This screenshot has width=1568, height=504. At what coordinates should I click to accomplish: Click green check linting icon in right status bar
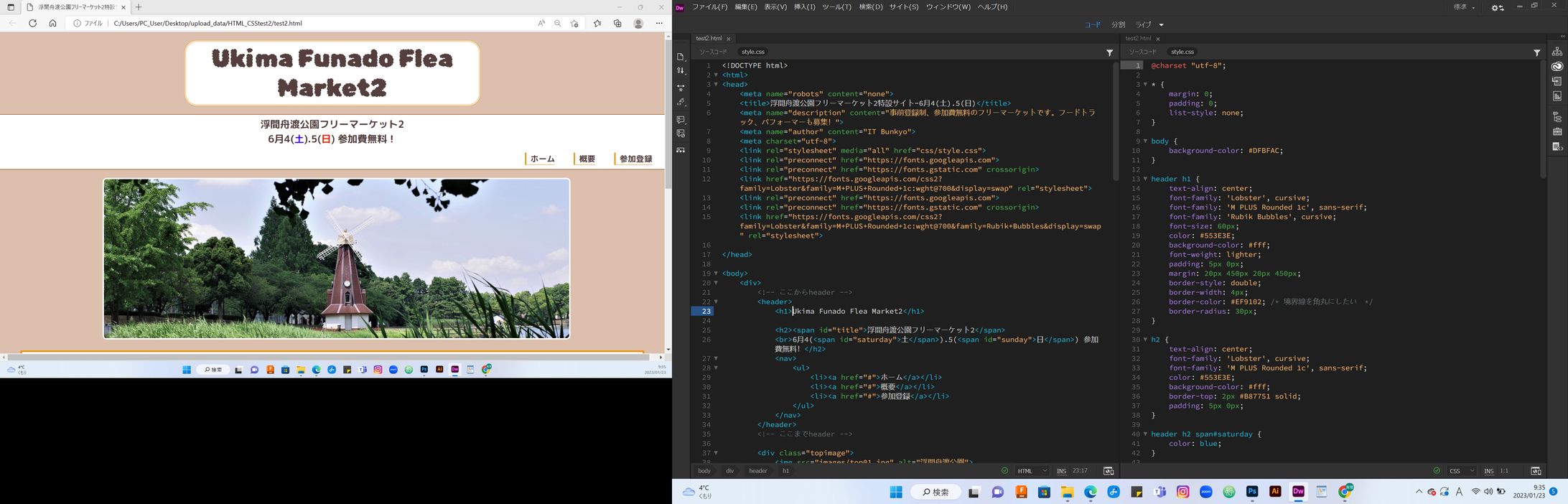[x=1436, y=471]
